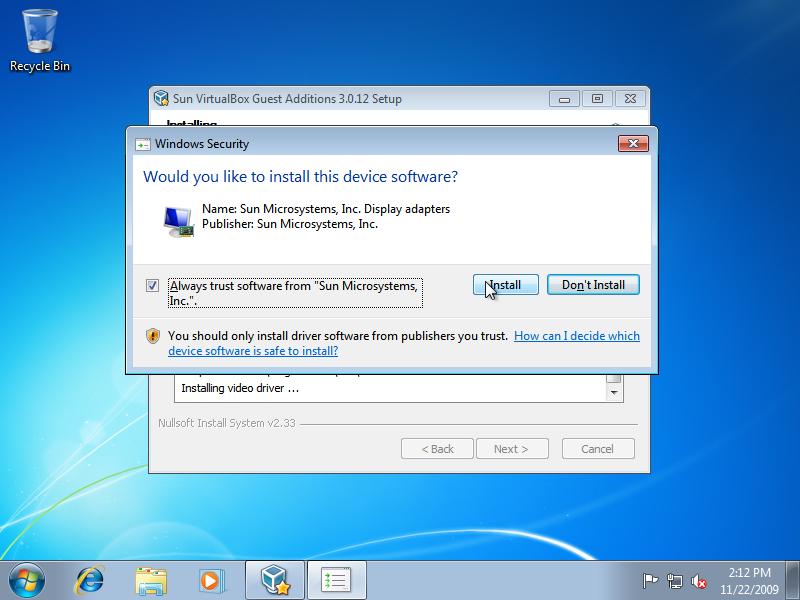Click the Windows Start orb
Viewport: 800px width, 600px height.
(x=26, y=579)
